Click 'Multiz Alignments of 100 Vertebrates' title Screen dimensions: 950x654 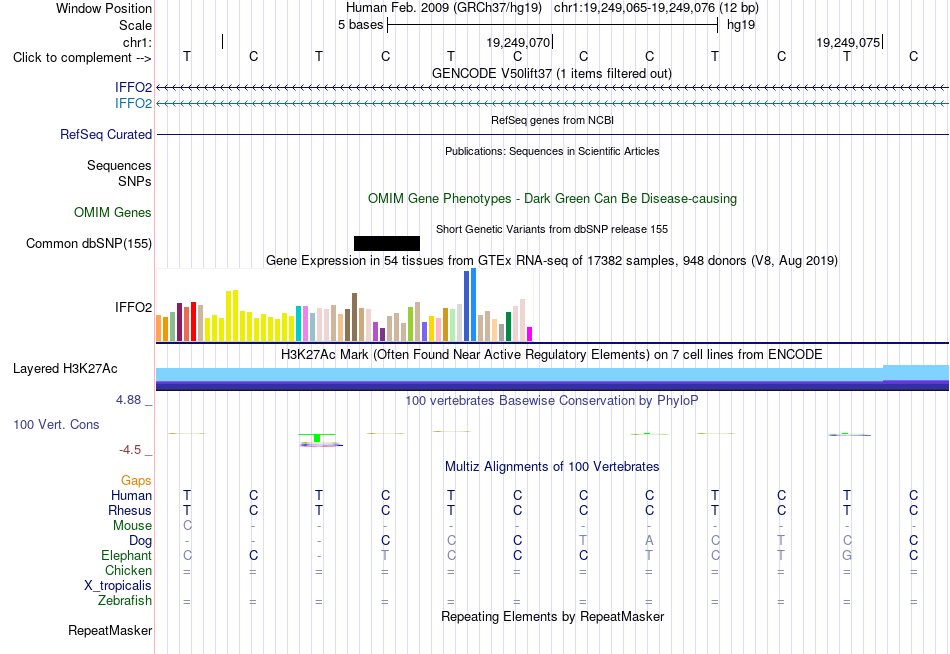point(552,466)
